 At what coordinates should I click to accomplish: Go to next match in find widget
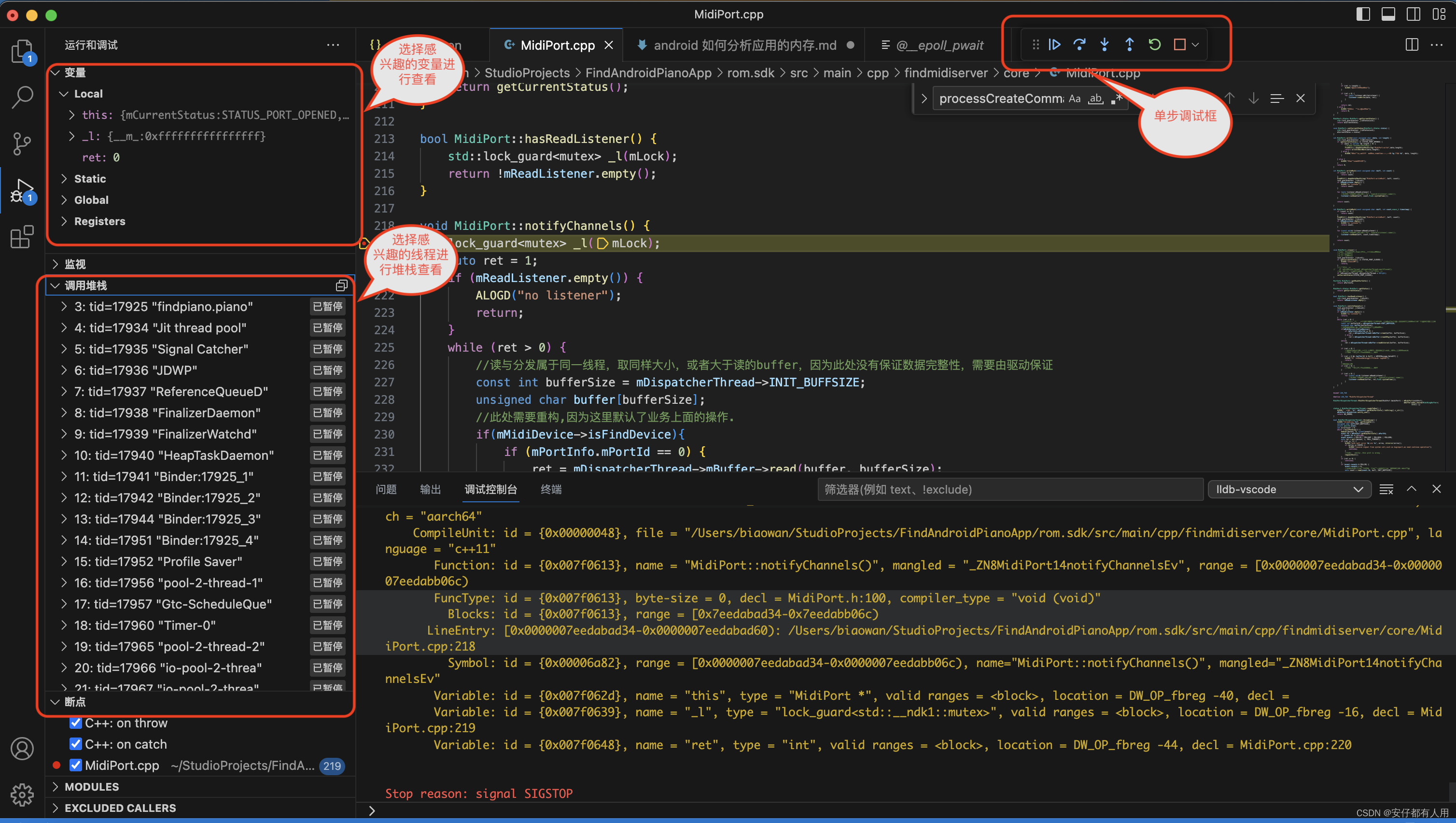[1253, 99]
